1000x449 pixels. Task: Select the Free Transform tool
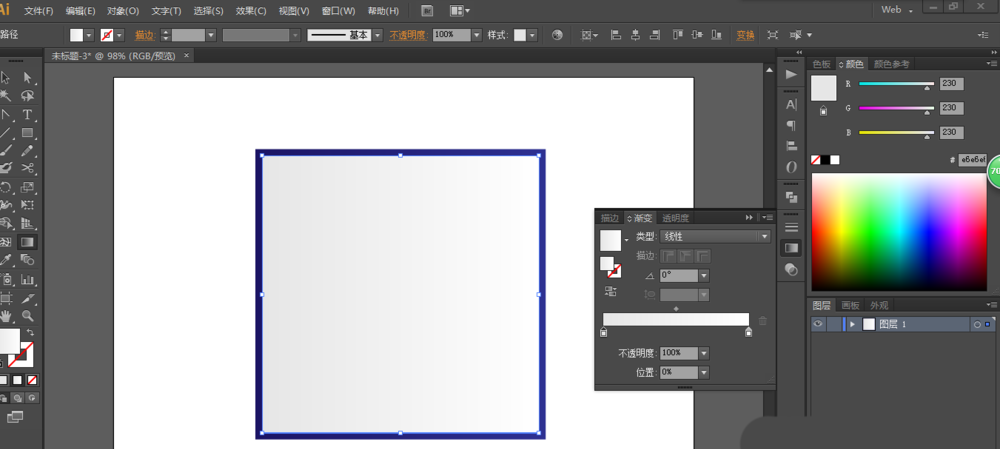pos(27,205)
